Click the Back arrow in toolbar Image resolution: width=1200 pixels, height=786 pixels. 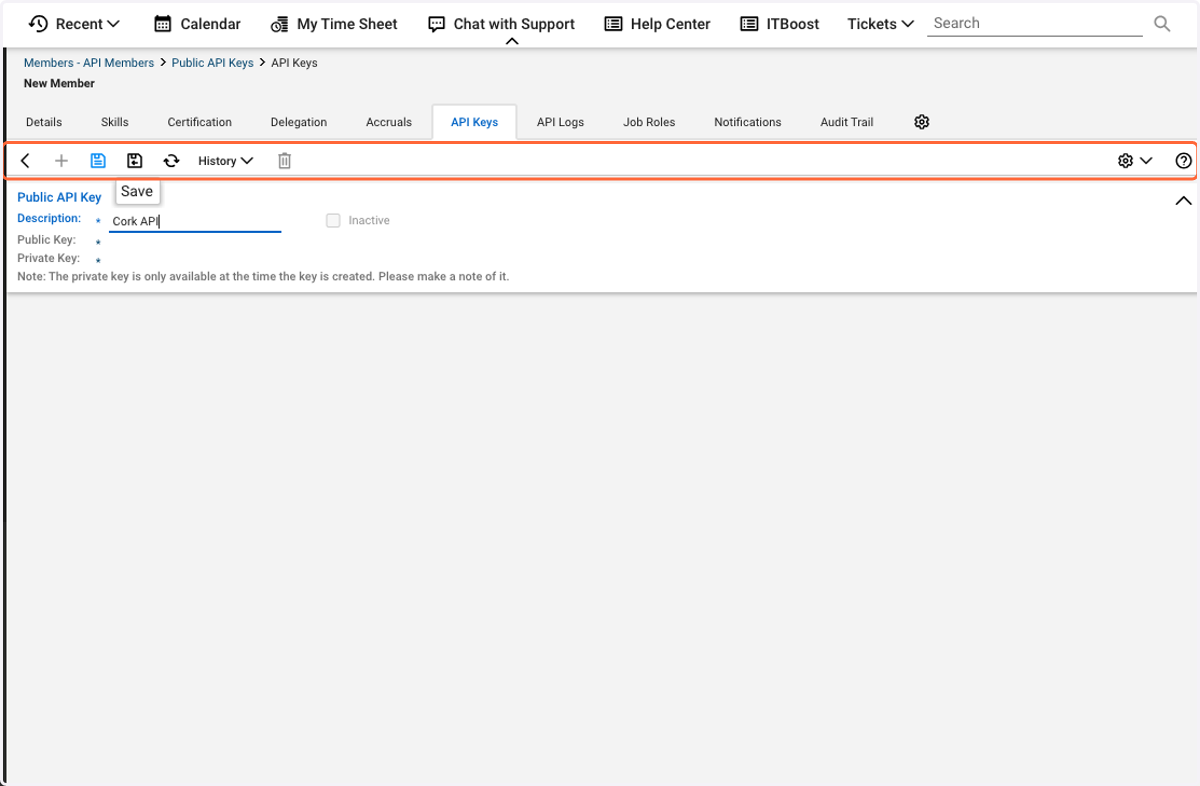(x=26, y=161)
